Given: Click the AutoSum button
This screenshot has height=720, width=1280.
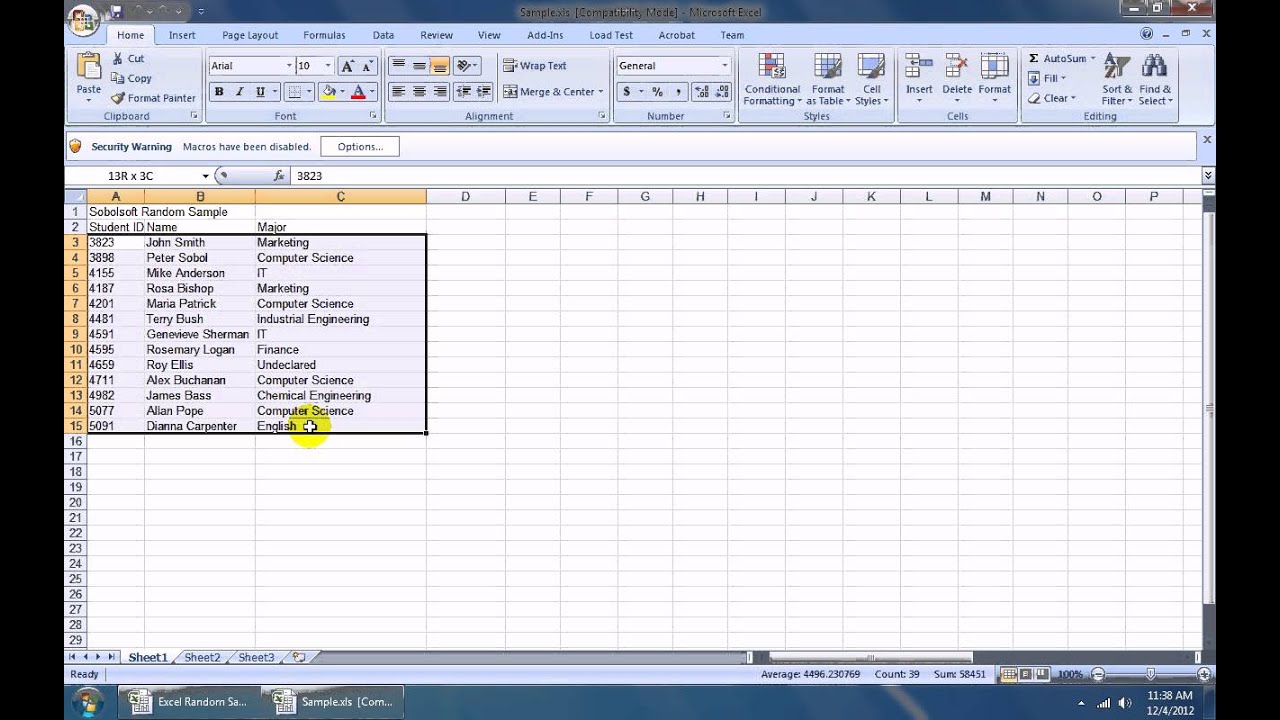Looking at the screenshot, I should click(x=1062, y=59).
